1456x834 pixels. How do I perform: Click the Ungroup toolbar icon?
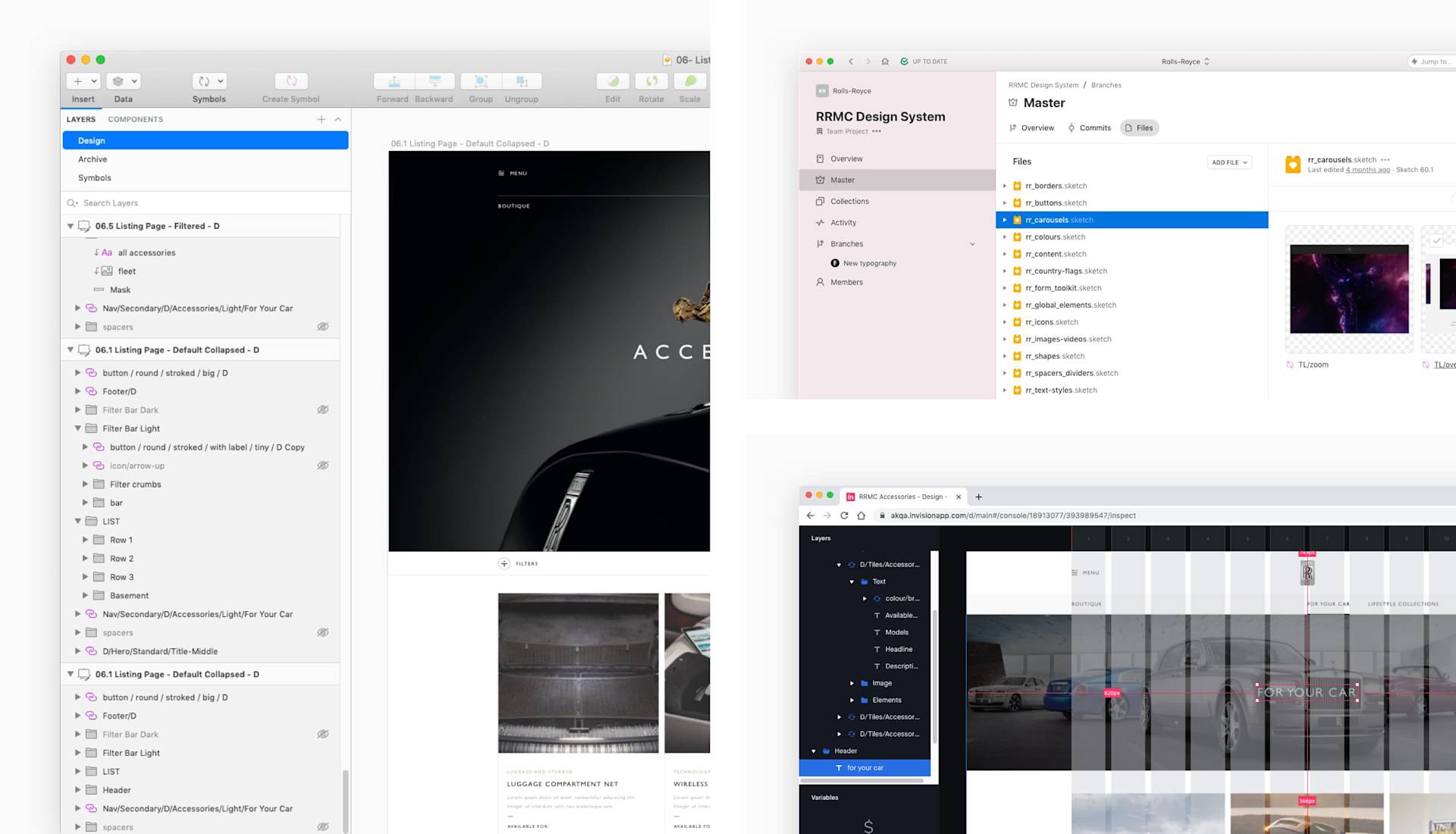[x=522, y=81]
